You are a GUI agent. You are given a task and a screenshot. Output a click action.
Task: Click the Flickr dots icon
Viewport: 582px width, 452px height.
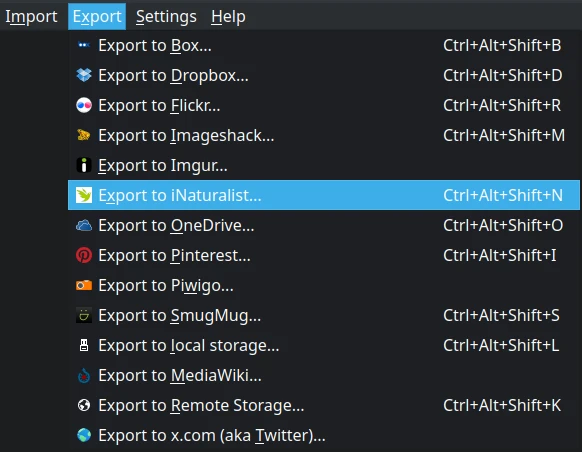pyautogui.click(x=84, y=105)
